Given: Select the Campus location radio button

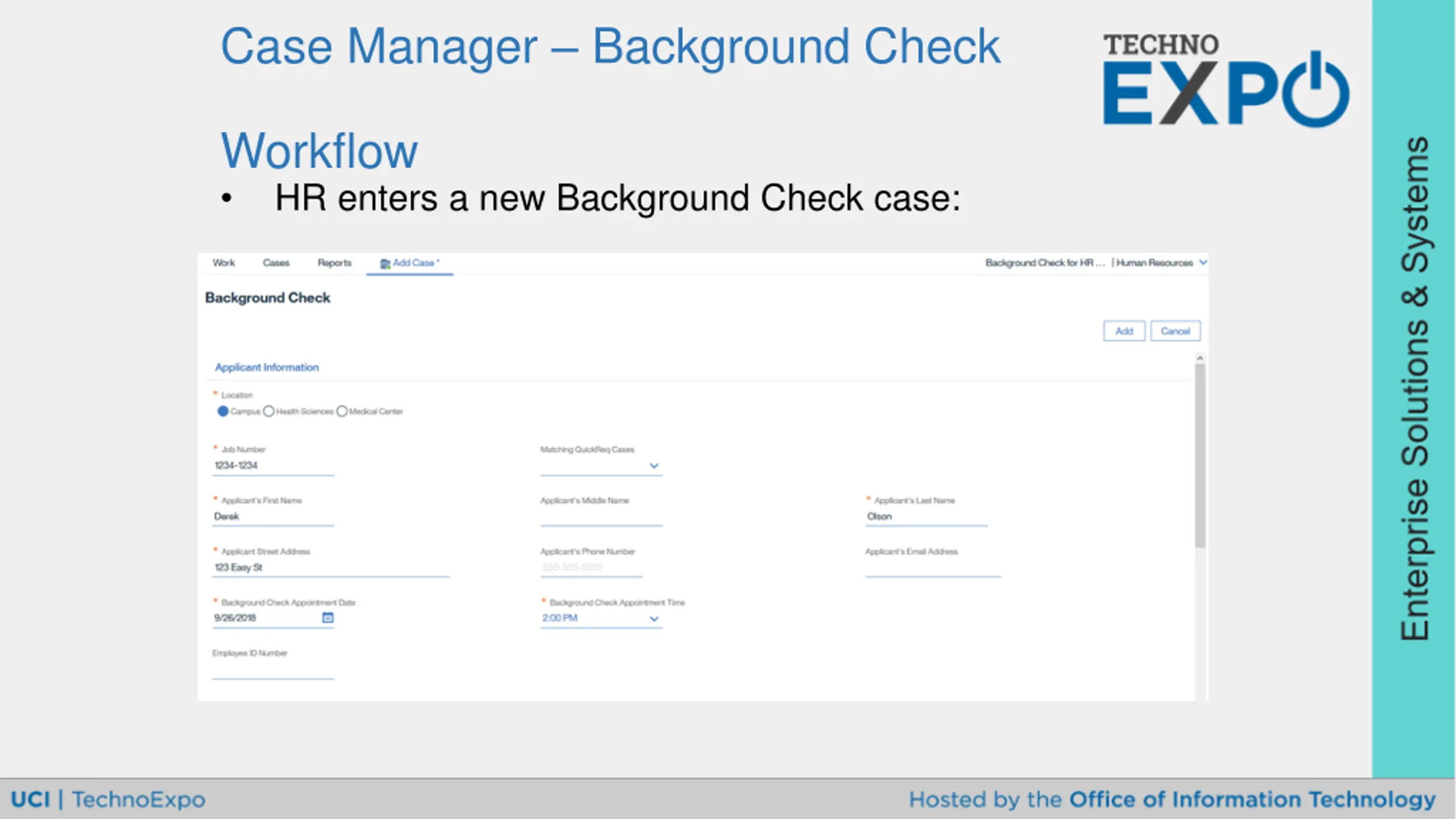Looking at the screenshot, I should (223, 411).
